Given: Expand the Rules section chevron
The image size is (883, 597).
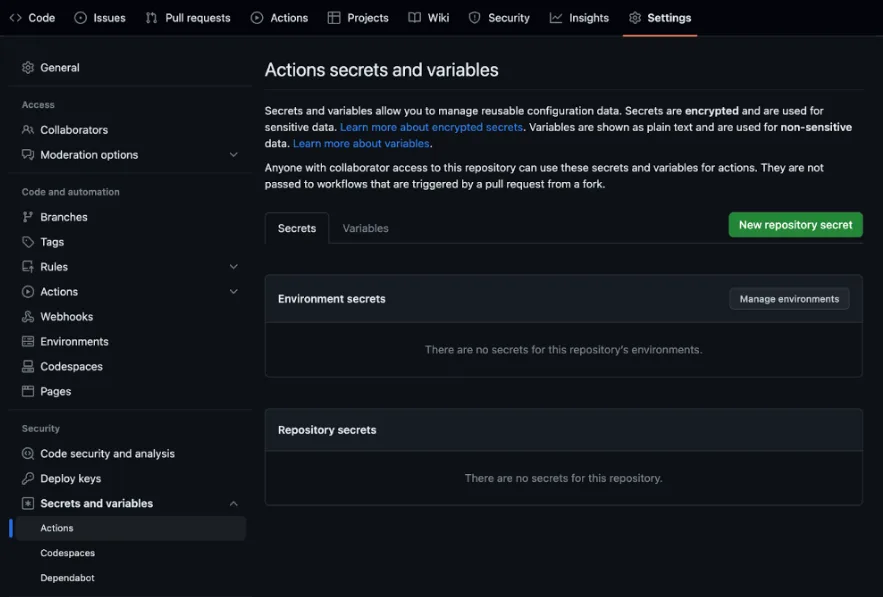Looking at the screenshot, I should [234, 266].
